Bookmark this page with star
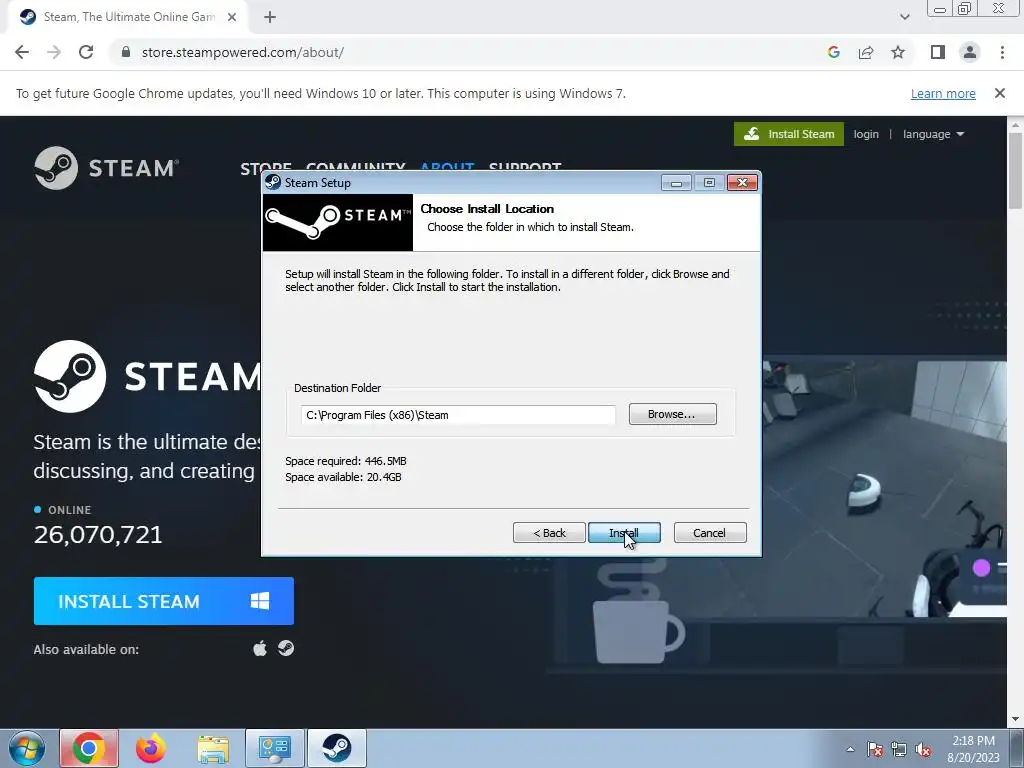The height and width of the screenshot is (768, 1024). (x=898, y=52)
